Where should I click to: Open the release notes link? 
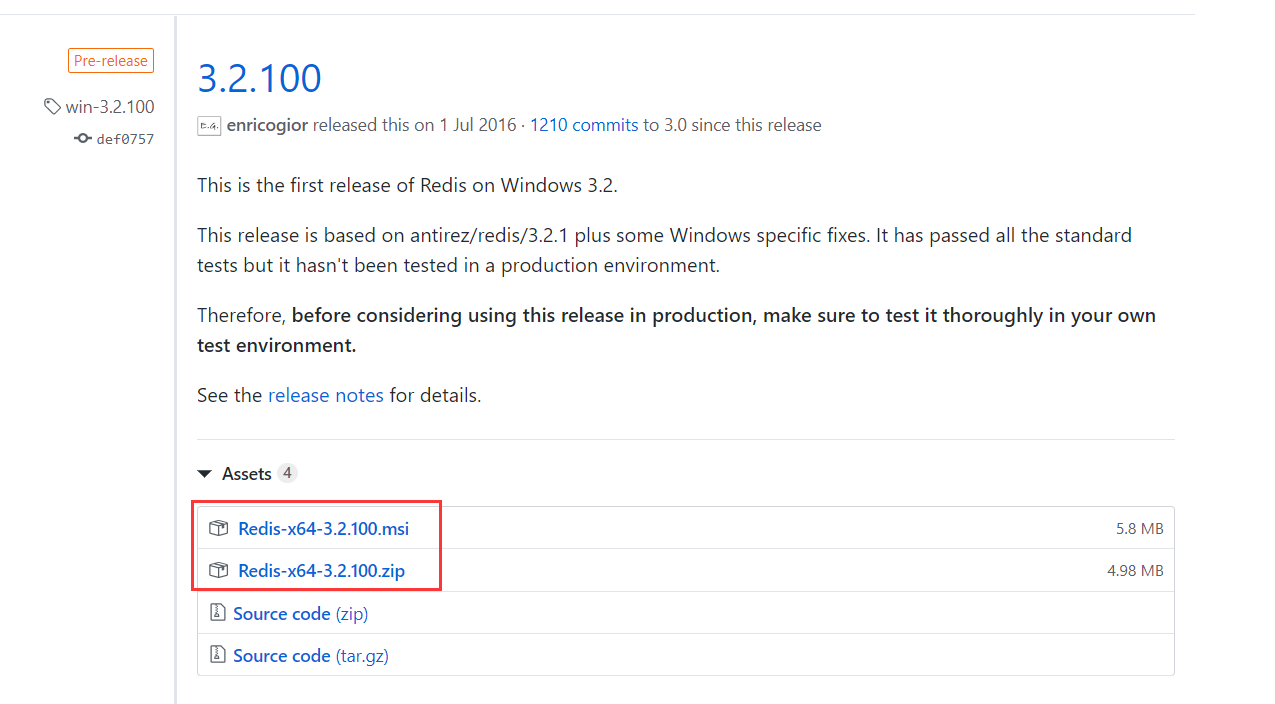[x=325, y=394]
